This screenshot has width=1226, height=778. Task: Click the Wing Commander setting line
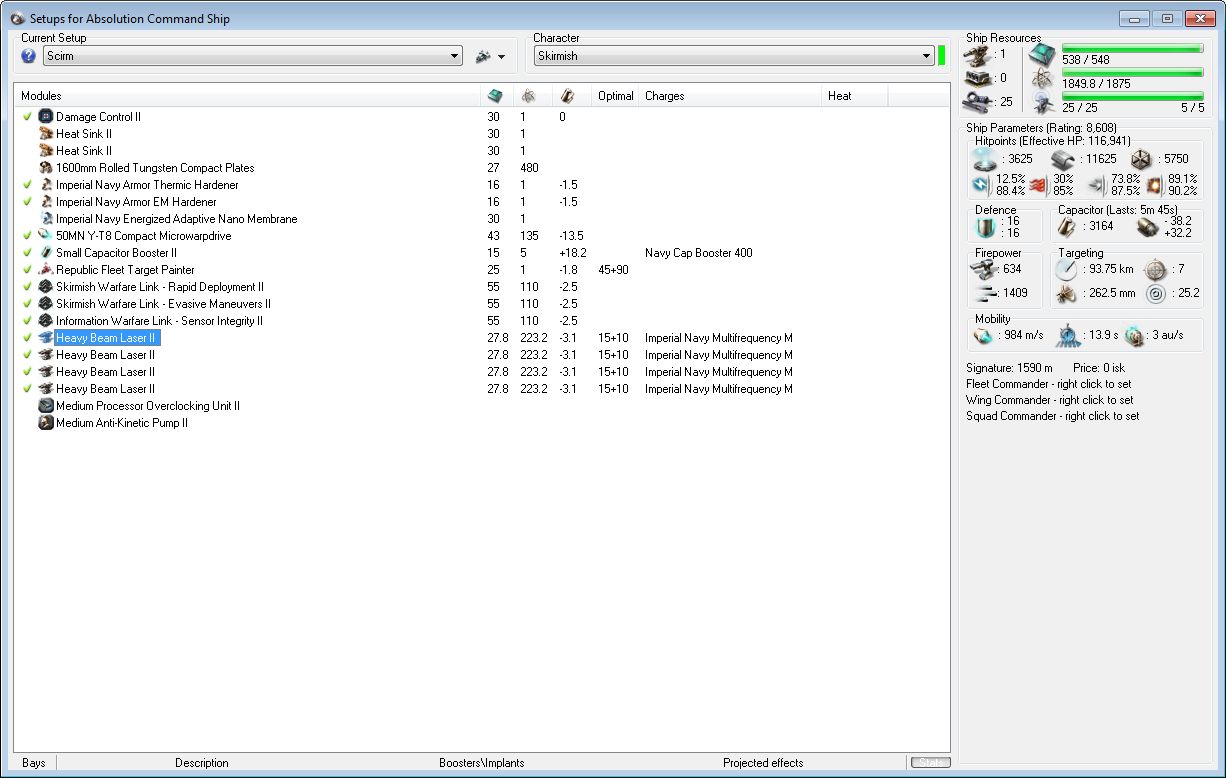[1050, 400]
